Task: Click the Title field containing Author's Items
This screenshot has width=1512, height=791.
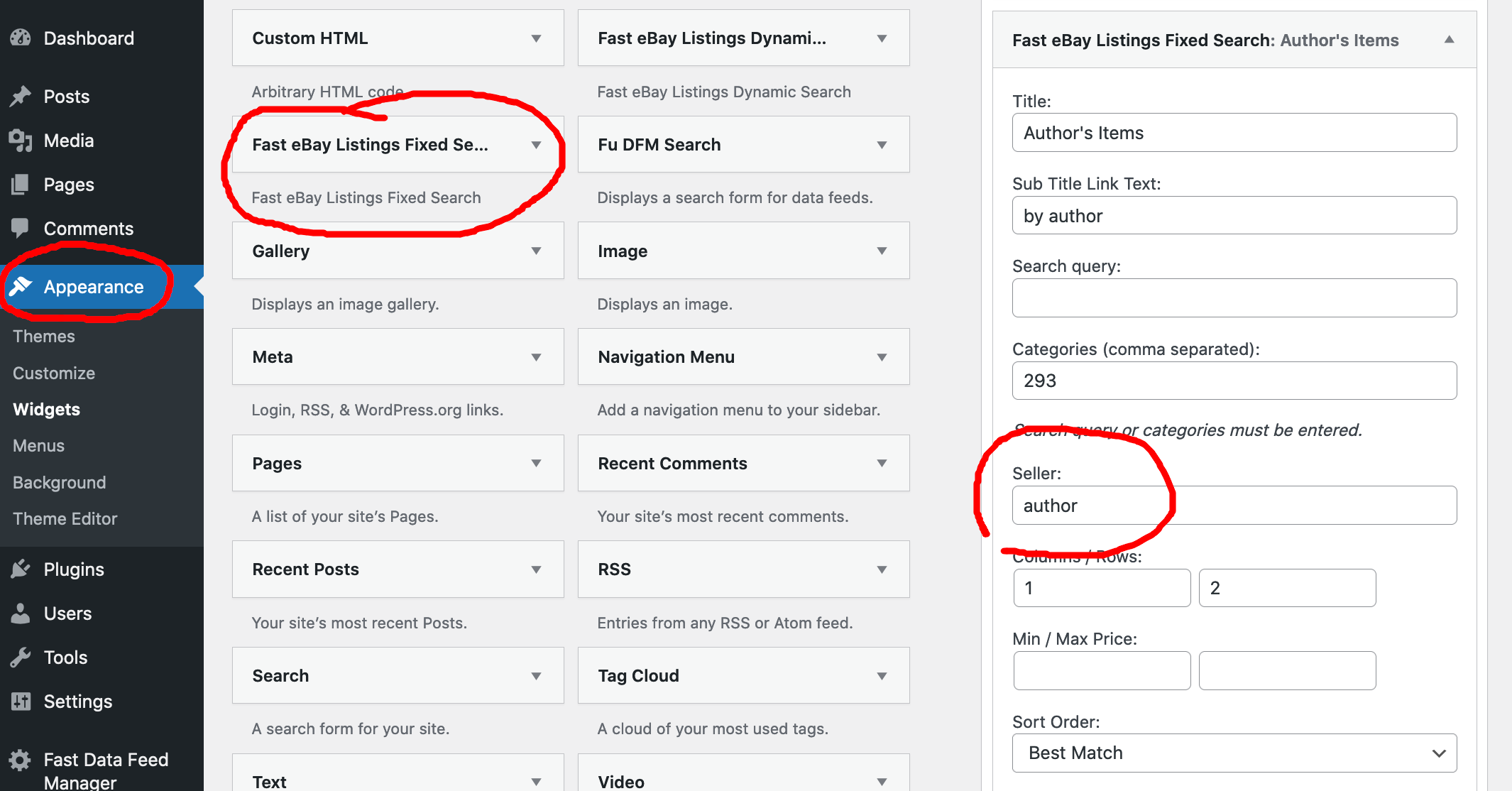Action: pos(1234,132)
